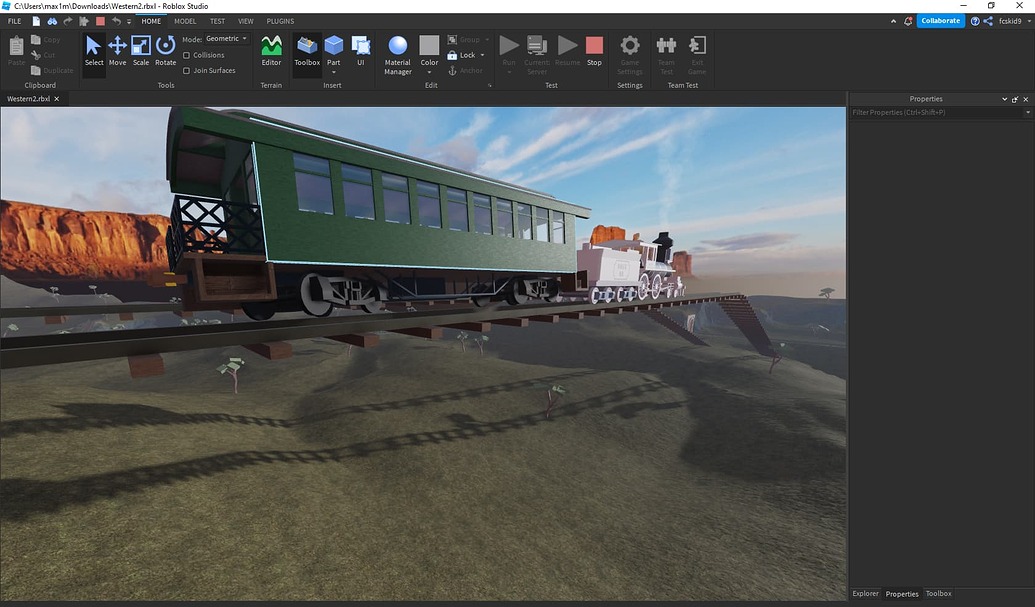Image resolution: width=1035 pixels, height=607 pixels.
Task: Open the Mode Geometric dropdown
Action: (227, 39)
